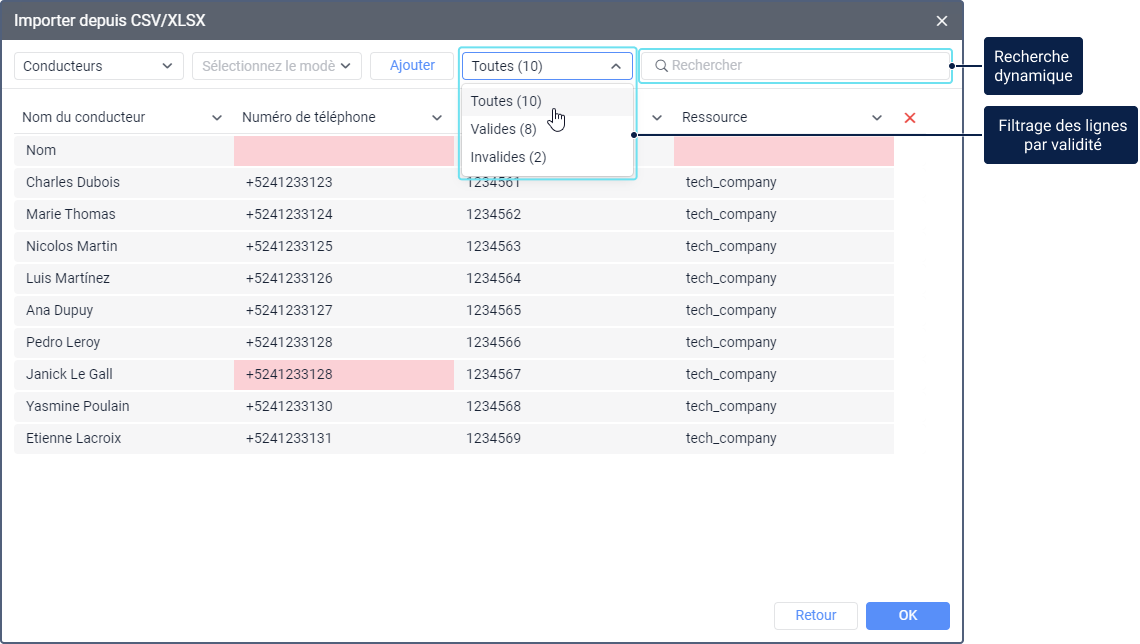Click the 'Nom' header row cell
Image resolution: width=1140 pixels, height=644 pixels.
click(124, 150)
